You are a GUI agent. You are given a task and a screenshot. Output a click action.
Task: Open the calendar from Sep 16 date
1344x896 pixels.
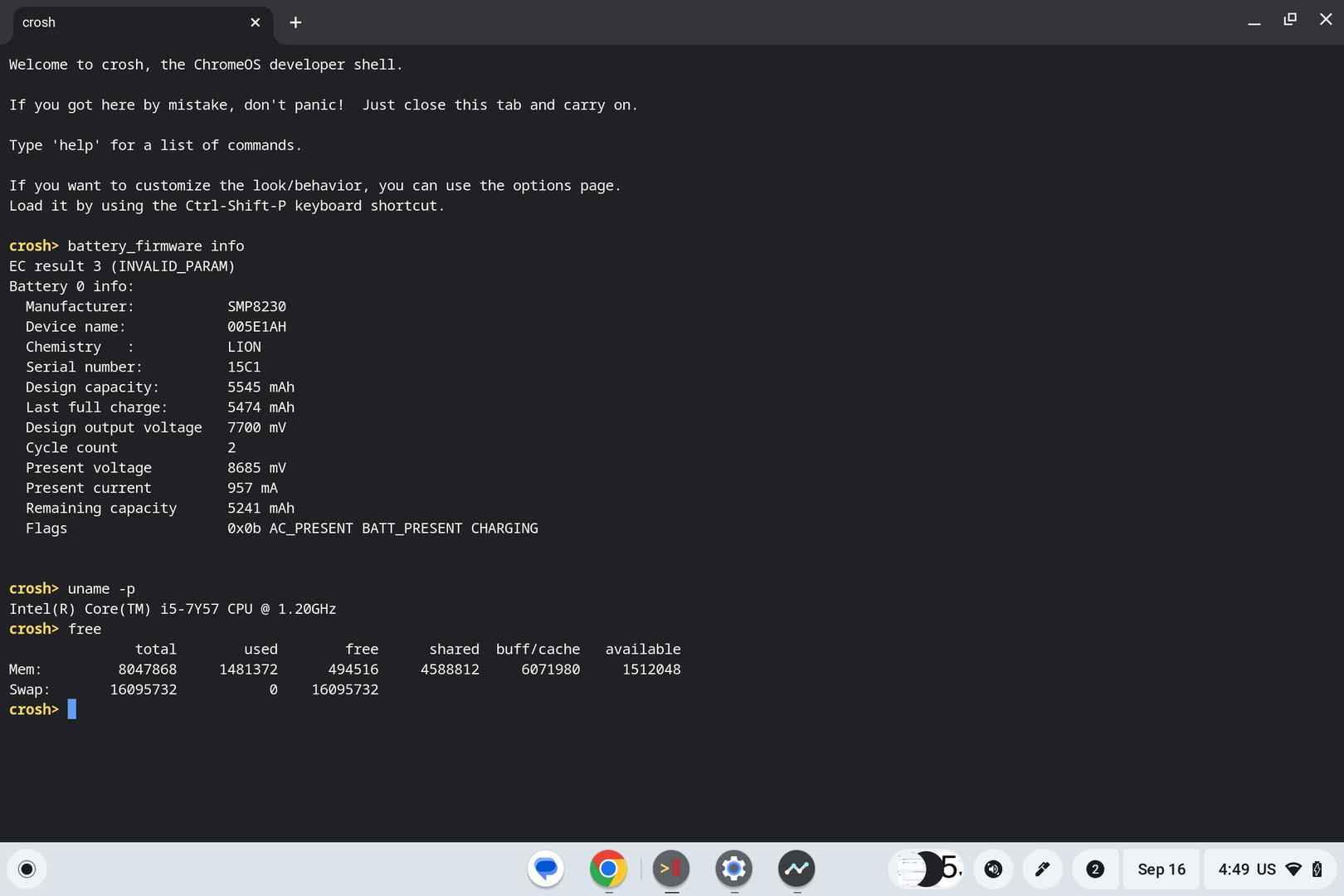point(1161,869)
